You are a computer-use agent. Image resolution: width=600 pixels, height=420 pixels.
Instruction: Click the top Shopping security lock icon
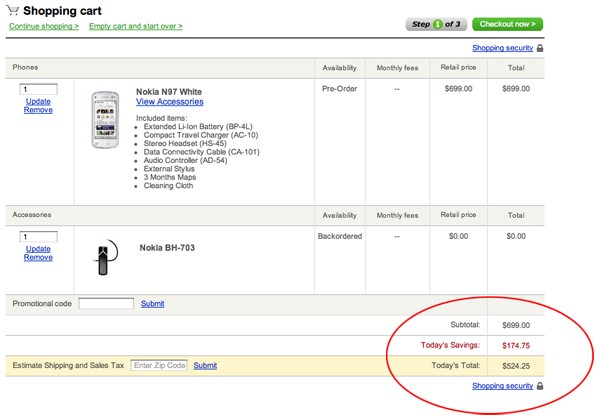(x=540, y=47)
